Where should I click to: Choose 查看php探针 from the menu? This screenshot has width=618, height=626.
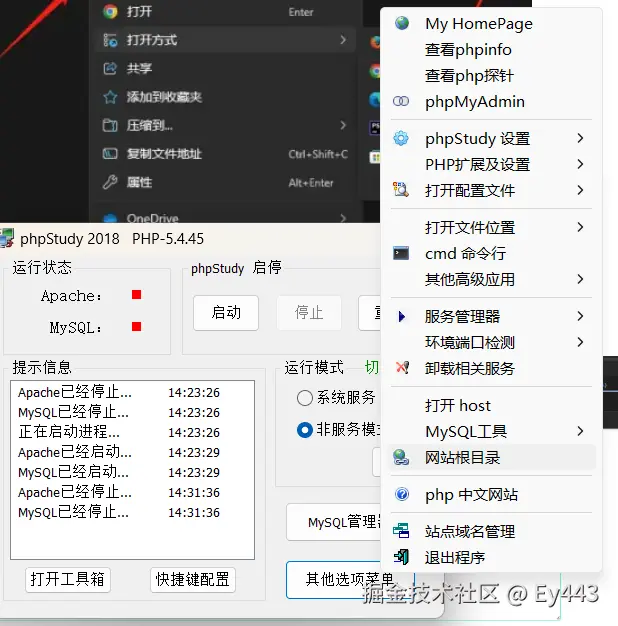[491, 75]
